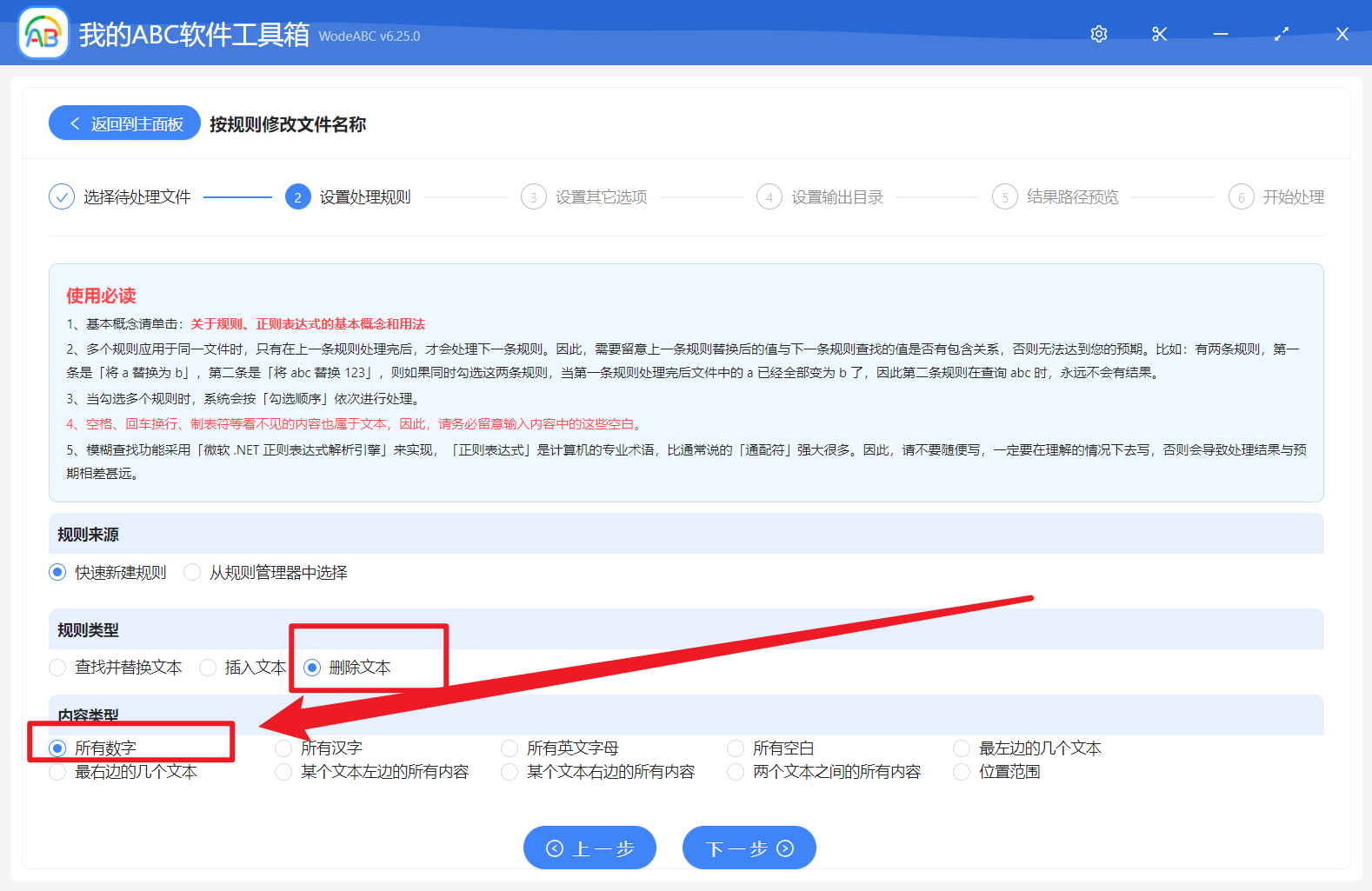Choose 删除文本 rule type
Image resolution: width=1372 pixels, height=891 pixels.
point(348,667)
